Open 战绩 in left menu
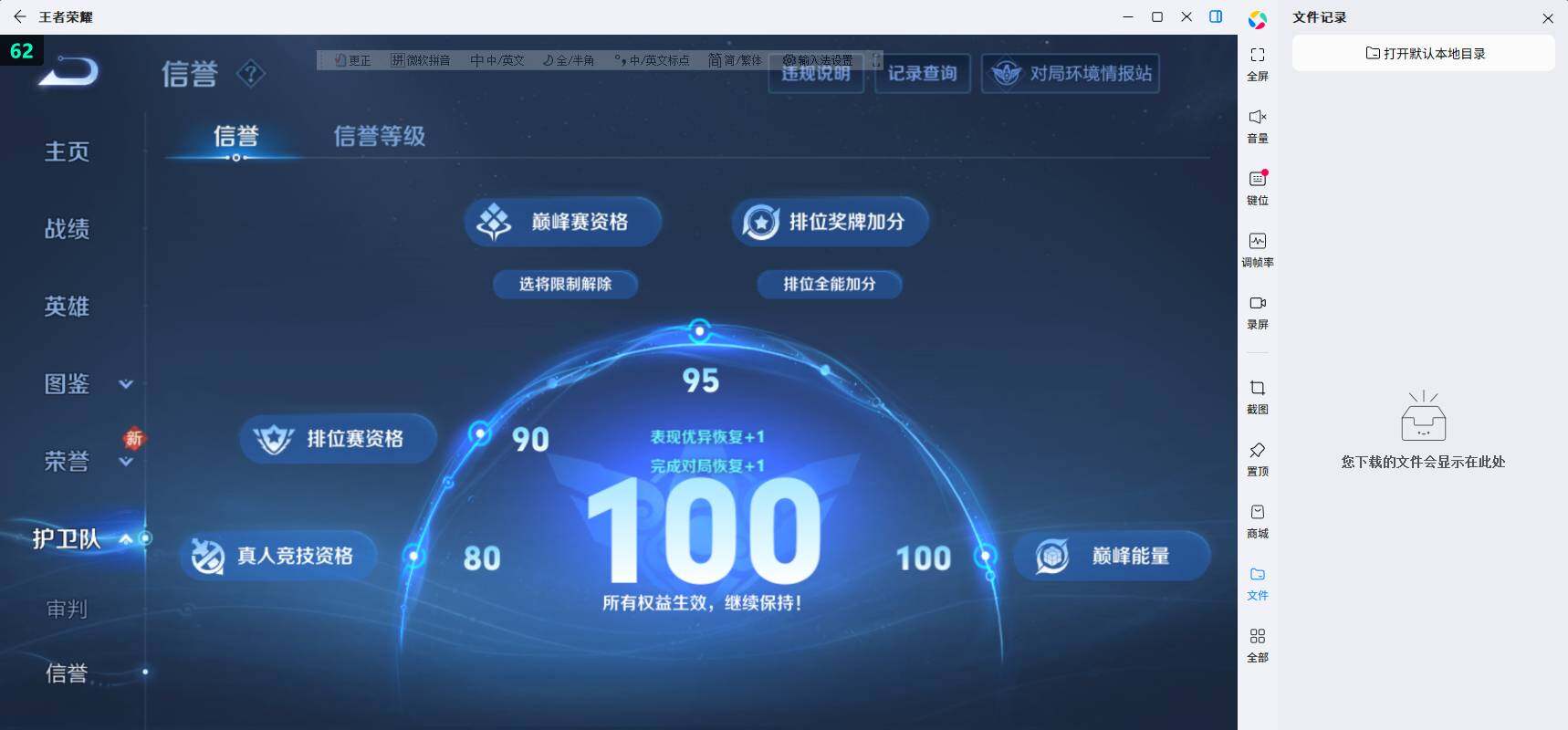The image size is (1568, 730). pos(68,229)
